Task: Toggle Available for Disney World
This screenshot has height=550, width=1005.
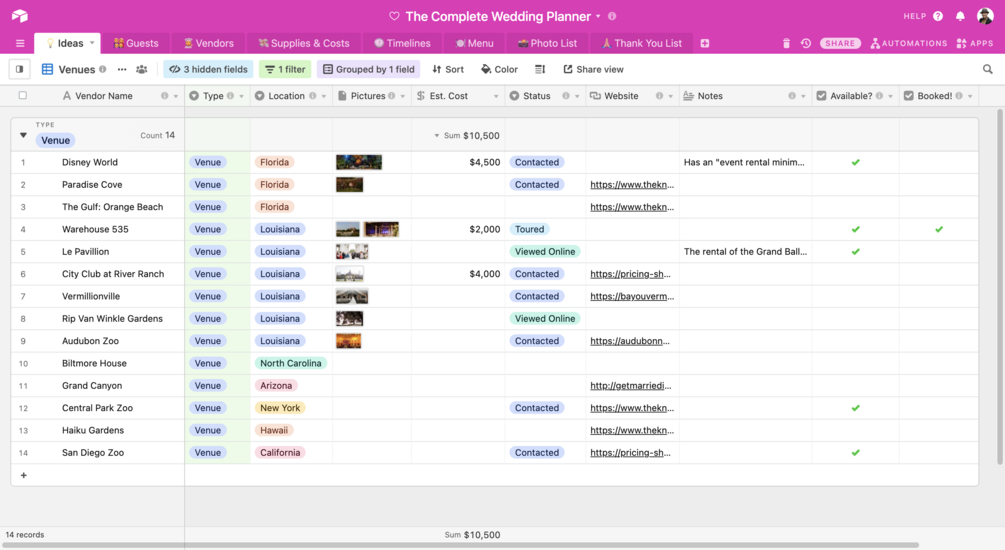Action: point(855,162)
